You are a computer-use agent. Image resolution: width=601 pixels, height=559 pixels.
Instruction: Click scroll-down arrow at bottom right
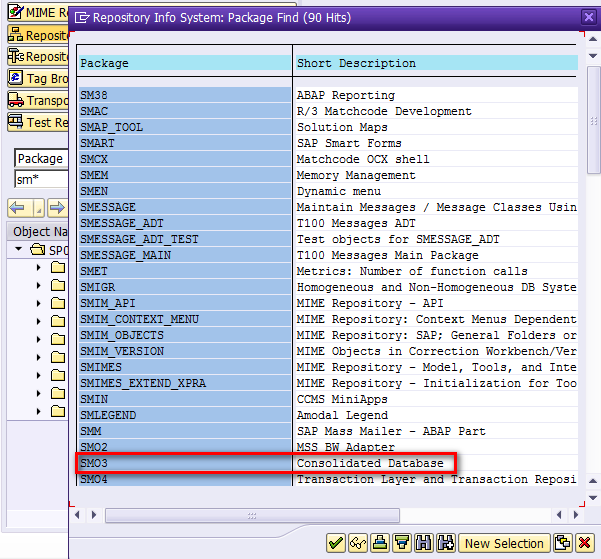593,498
